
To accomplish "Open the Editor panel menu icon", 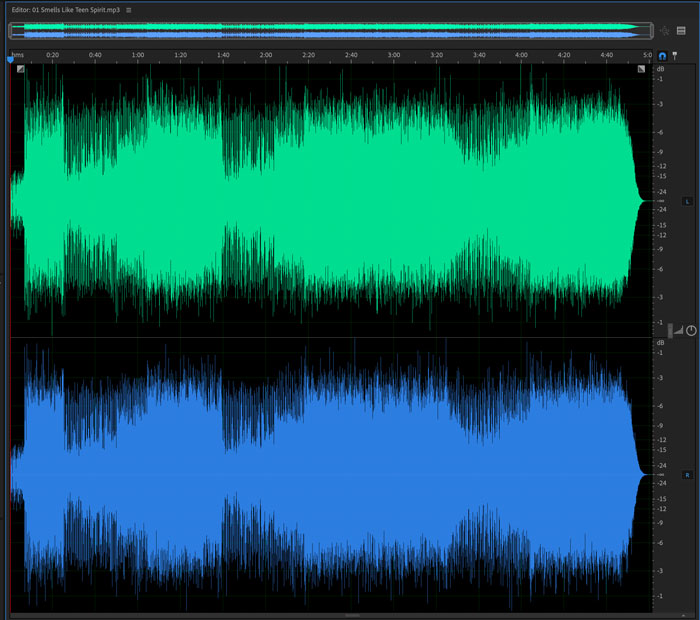I will pyautogui.click(x=129, y=10).
